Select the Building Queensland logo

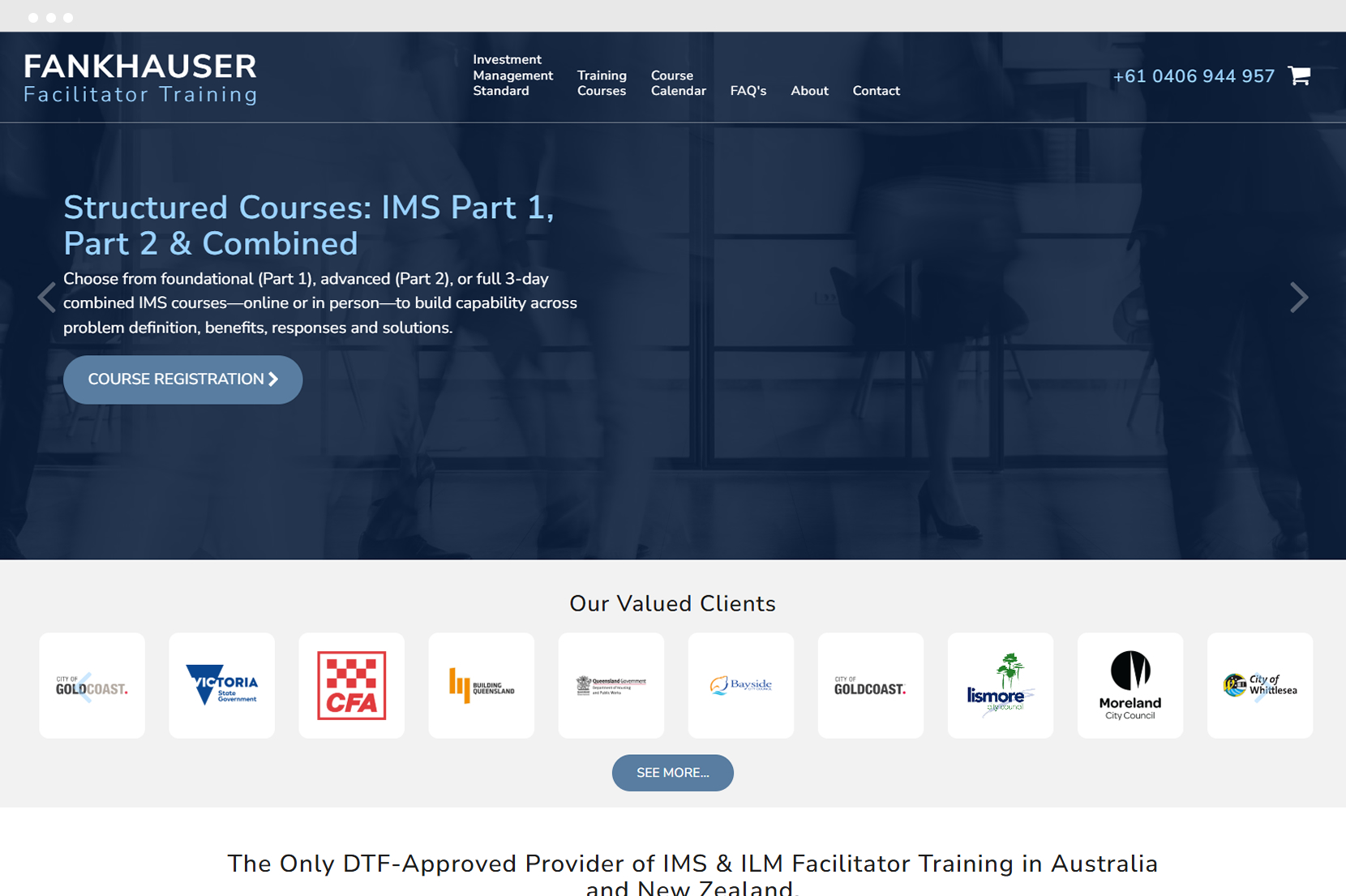coord(481,685)
